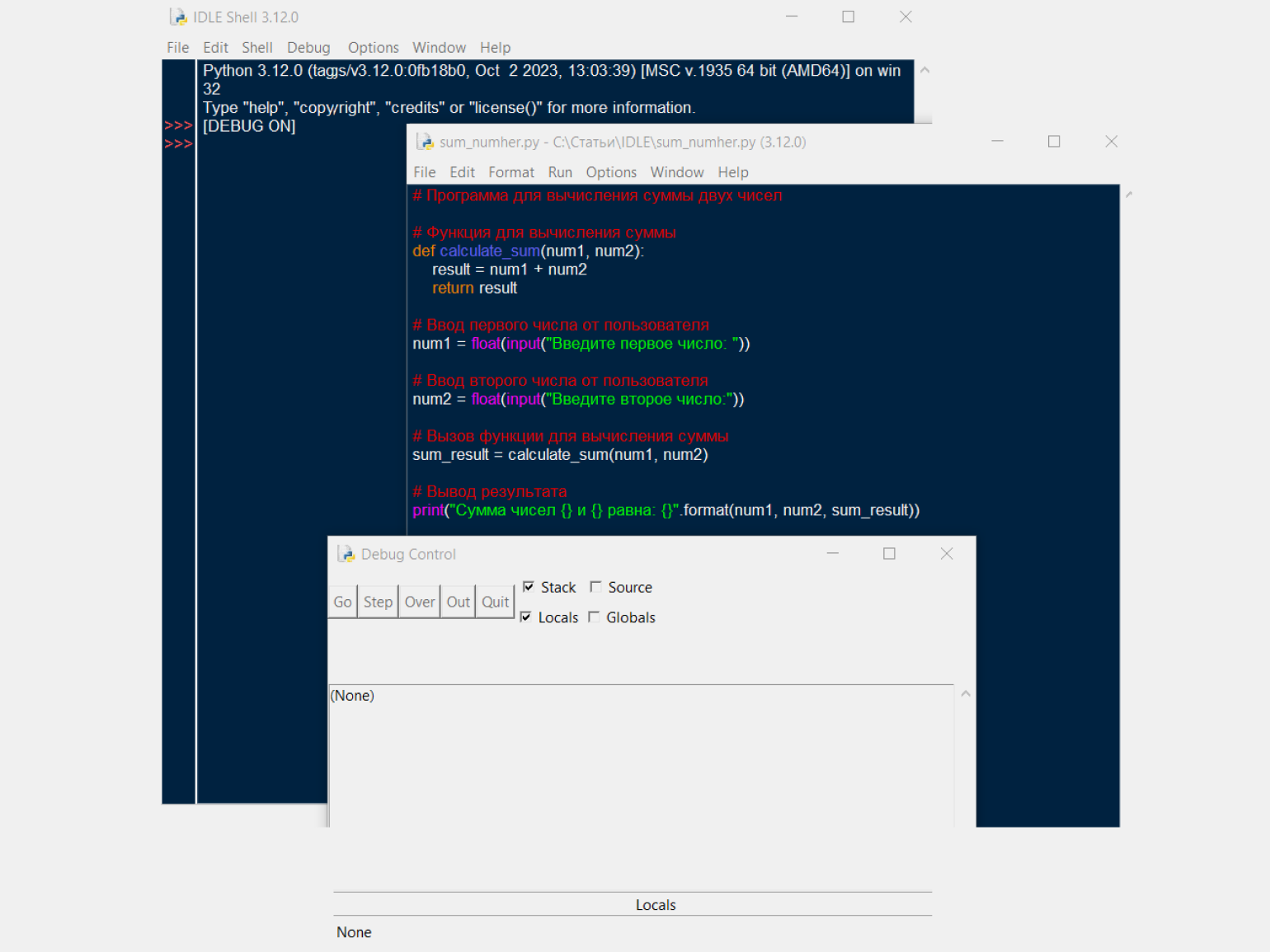Open the Run menu in the editor
The width and height of the screenshot is (1270, 952).
point(560,172)
